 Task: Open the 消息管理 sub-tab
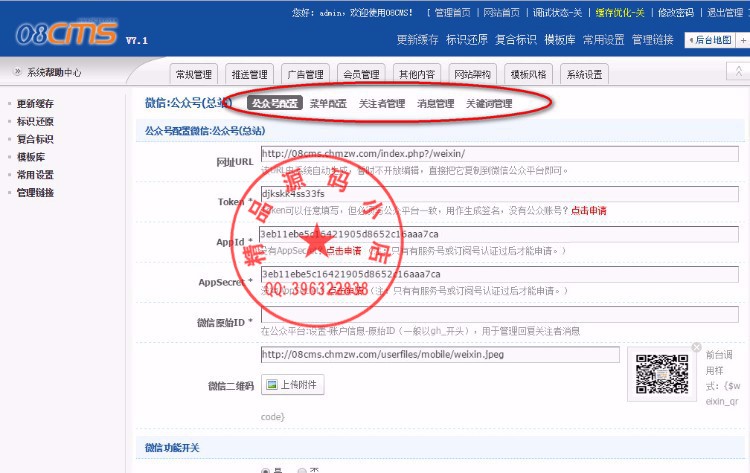[435, 103]
